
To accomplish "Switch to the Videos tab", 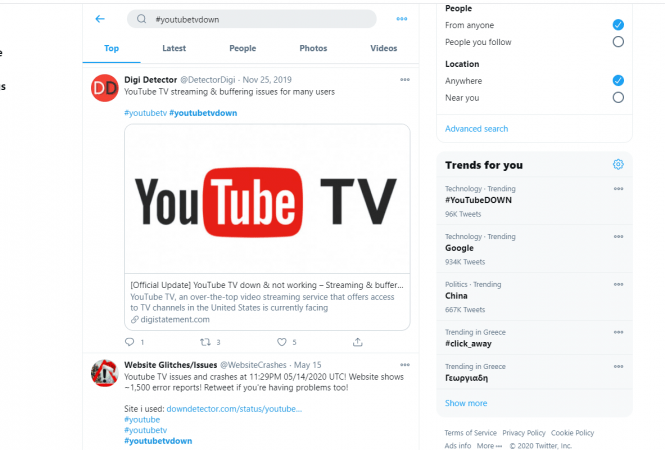I will 384,48.
